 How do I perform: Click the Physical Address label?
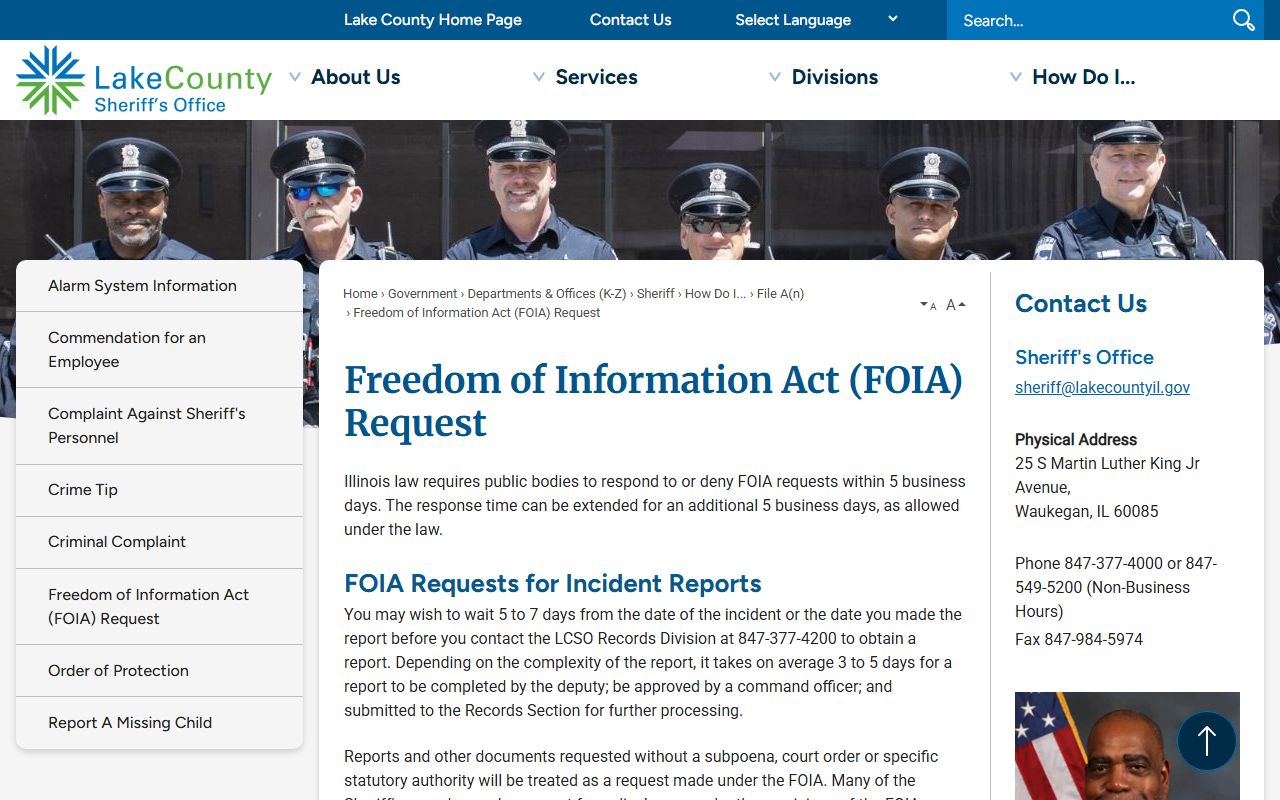(1076, 440)
